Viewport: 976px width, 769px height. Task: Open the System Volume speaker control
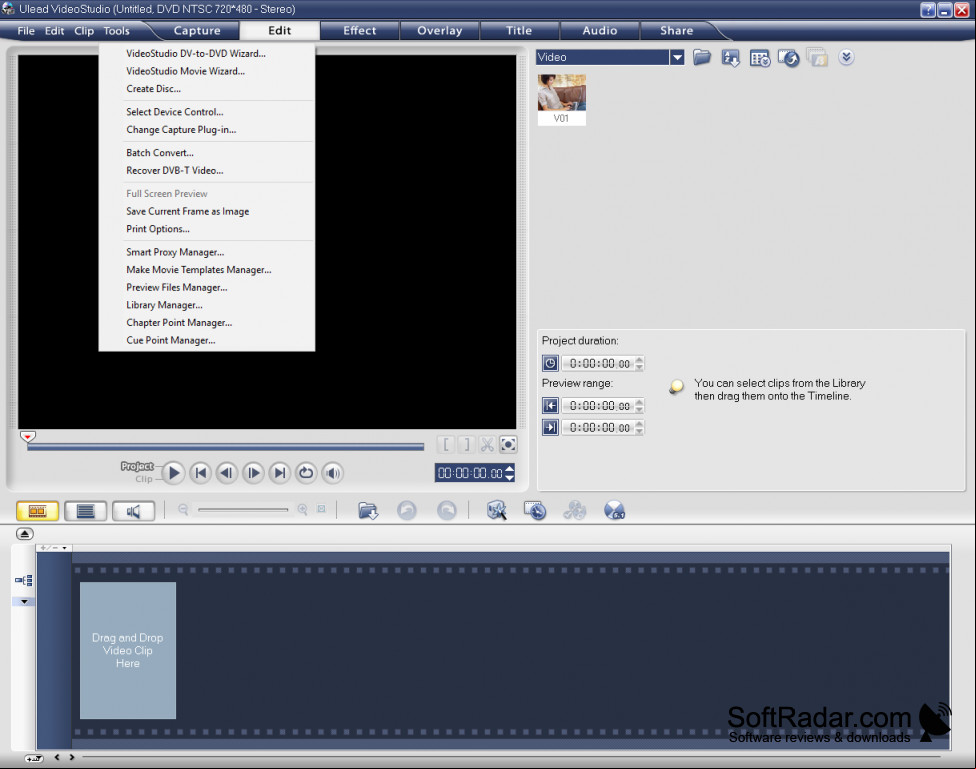click(x=332, y=473)
